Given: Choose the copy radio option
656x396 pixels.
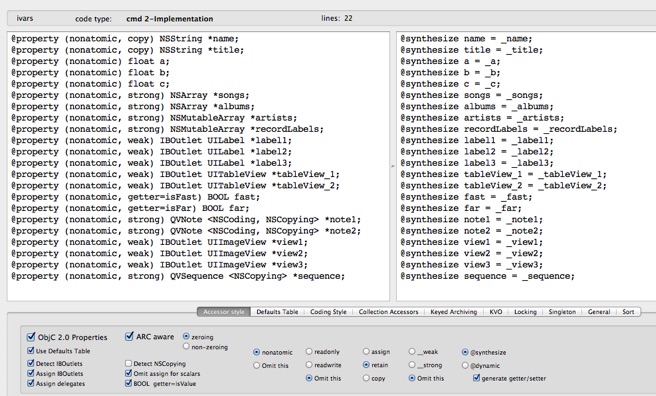Looking at the screenshot, I should coord(366,378).
